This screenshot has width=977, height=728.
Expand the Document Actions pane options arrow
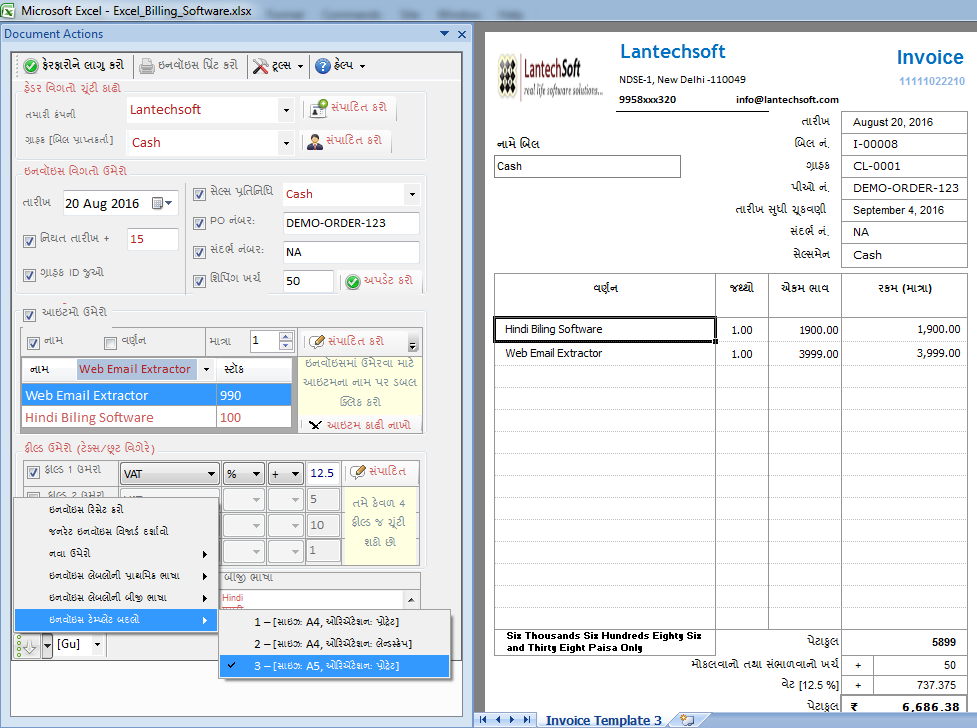click(x=444, y=34)
